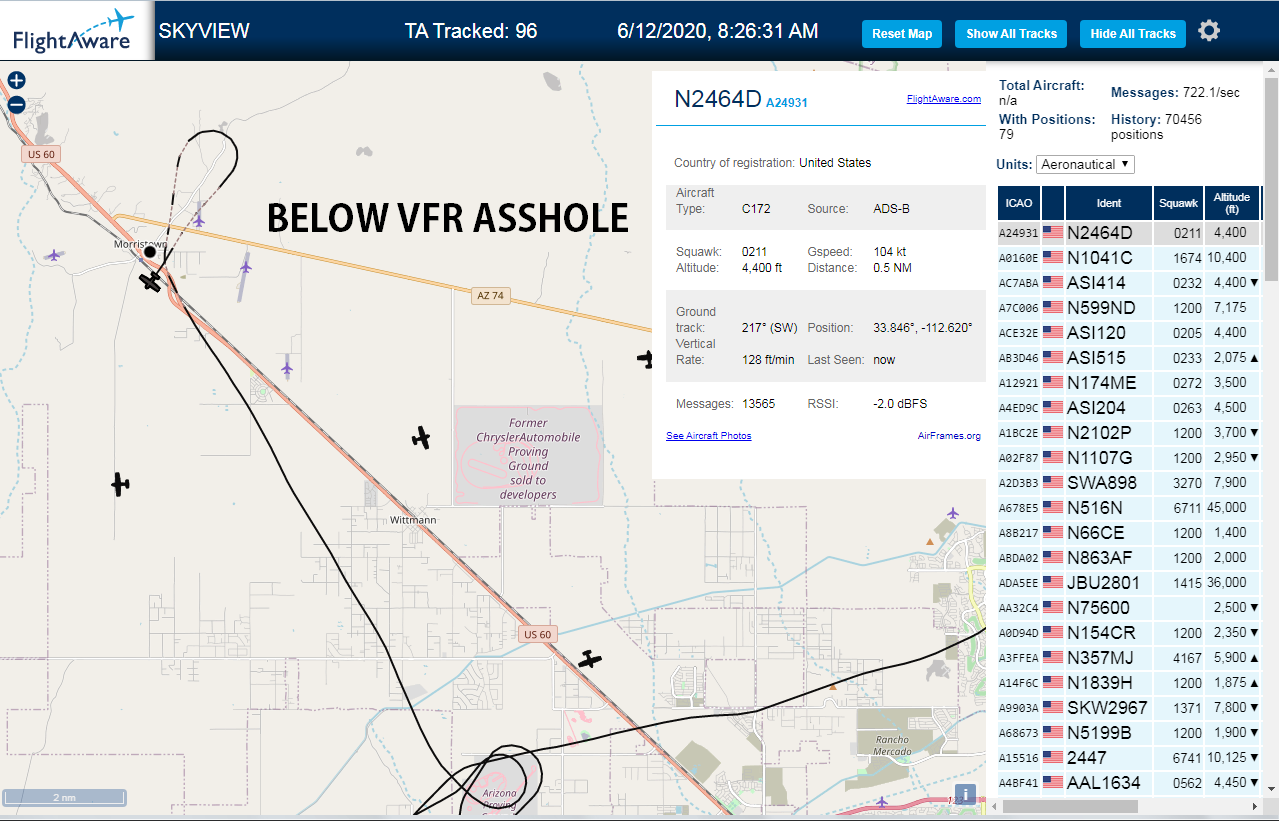This screenshot has height=821, width=1279.
Task: Click the map info 'i' icon
Action: click(x=965, y=795)
